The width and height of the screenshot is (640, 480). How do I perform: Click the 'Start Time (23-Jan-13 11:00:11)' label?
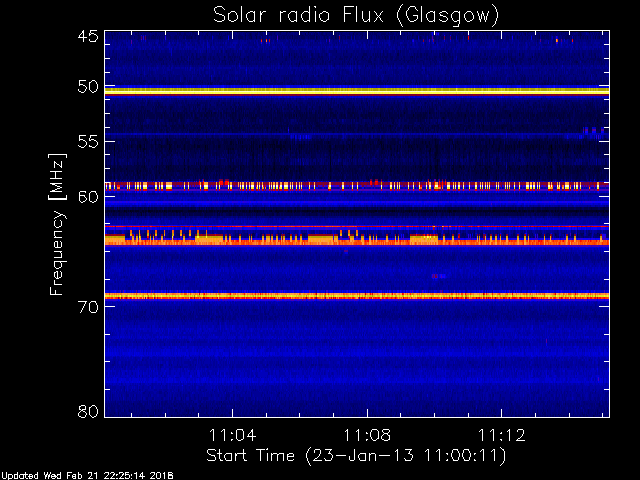pos(356,456)
